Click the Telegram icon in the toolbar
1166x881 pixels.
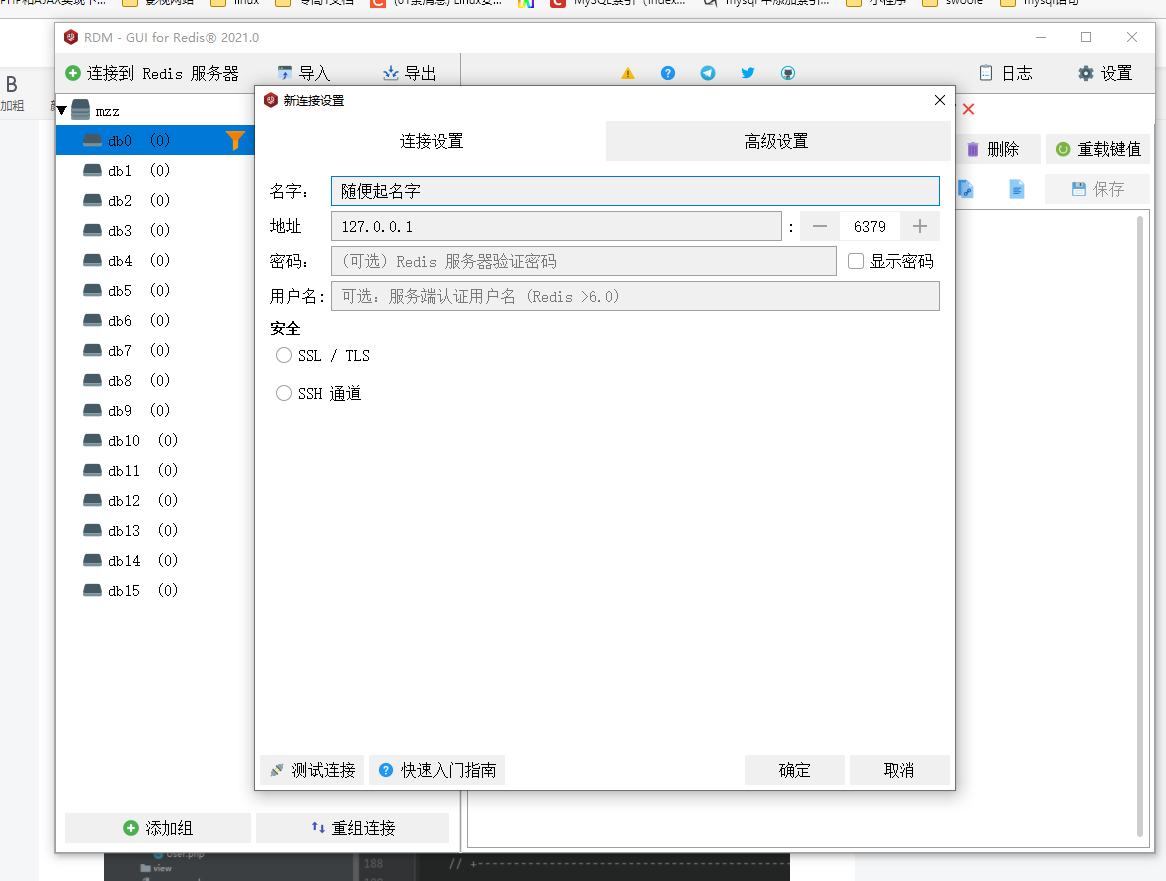(708, 72)
